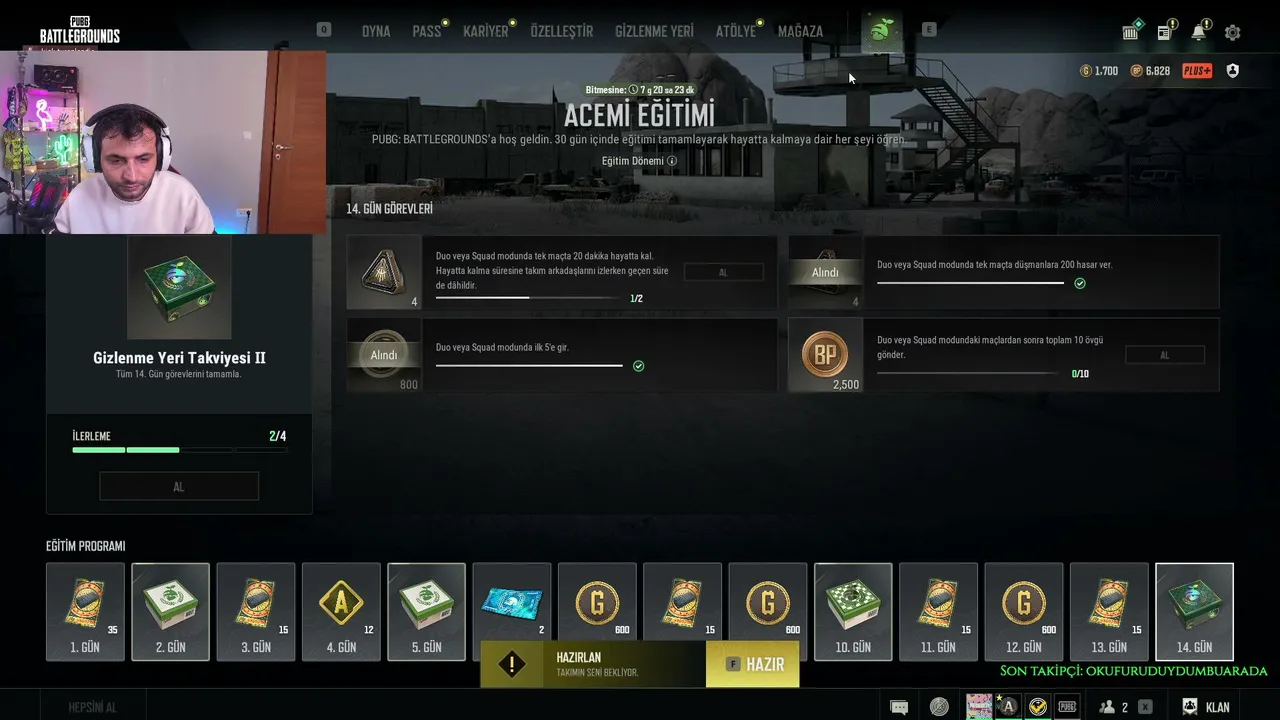This screenshot has height=720, width=1280.
Task: Click the claimed reward for 200 damage mission
Action: click(x=825, y=272)
